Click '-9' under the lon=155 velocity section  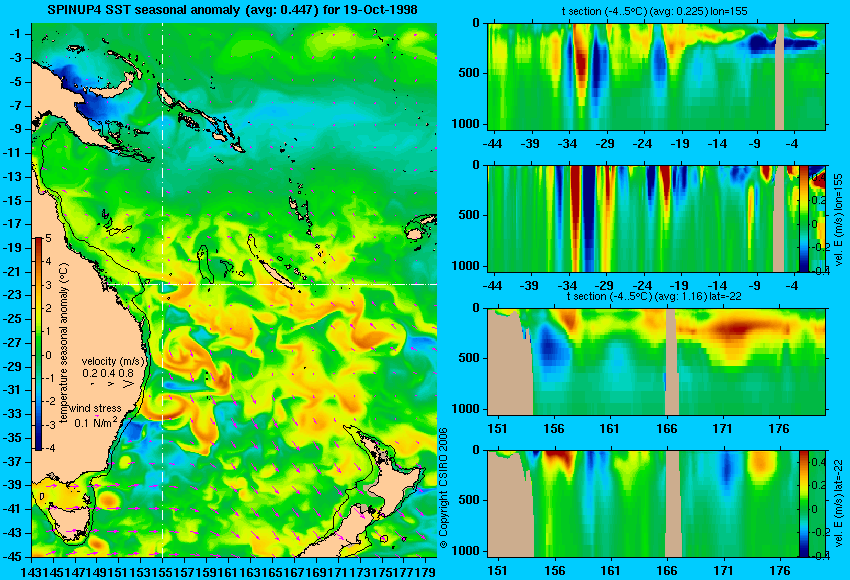(x=754, y=286)
